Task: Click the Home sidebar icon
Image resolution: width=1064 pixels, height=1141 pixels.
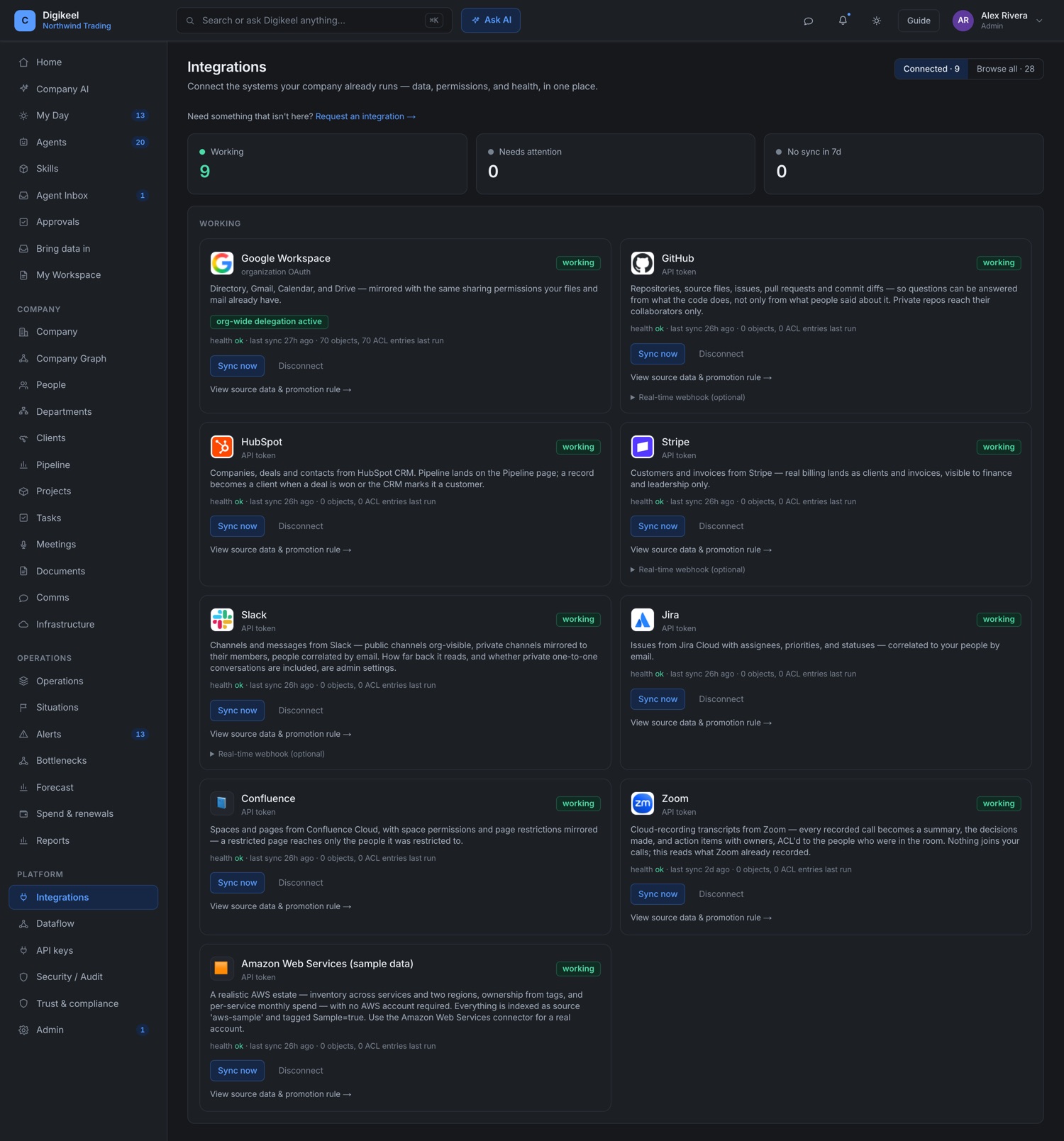Action: pos(23,62)
